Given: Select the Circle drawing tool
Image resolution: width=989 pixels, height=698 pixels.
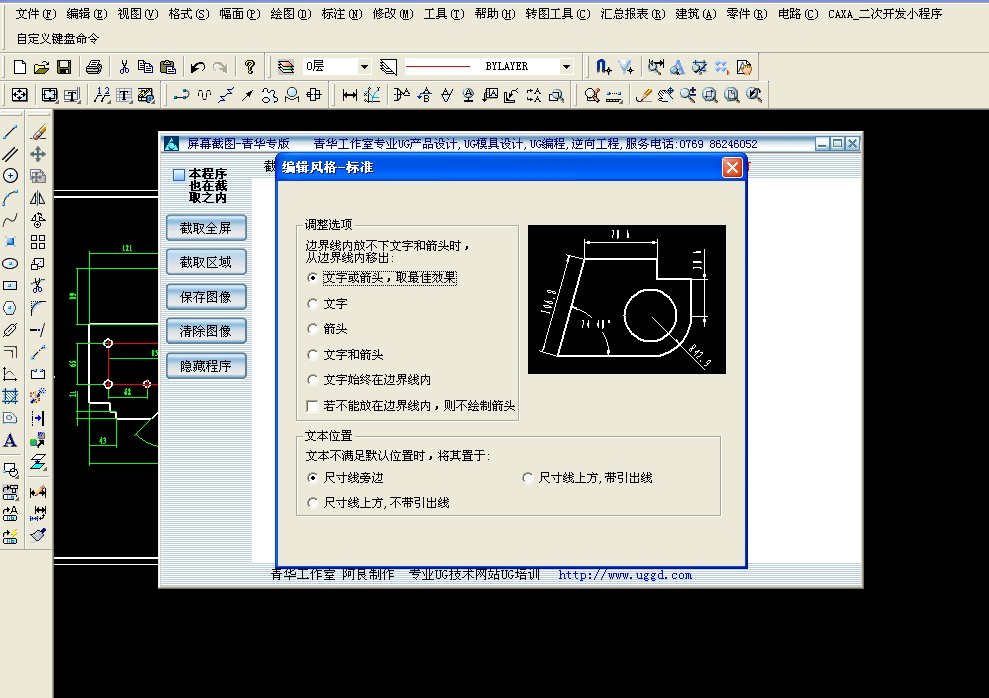Looking at the screenshot, I should [10, 176].
